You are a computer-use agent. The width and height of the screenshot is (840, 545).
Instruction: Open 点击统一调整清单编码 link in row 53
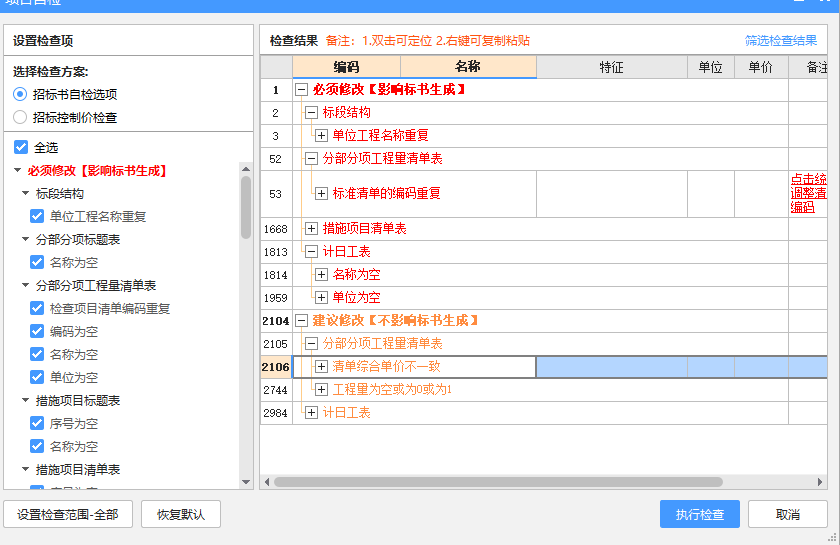coord(808,193)
